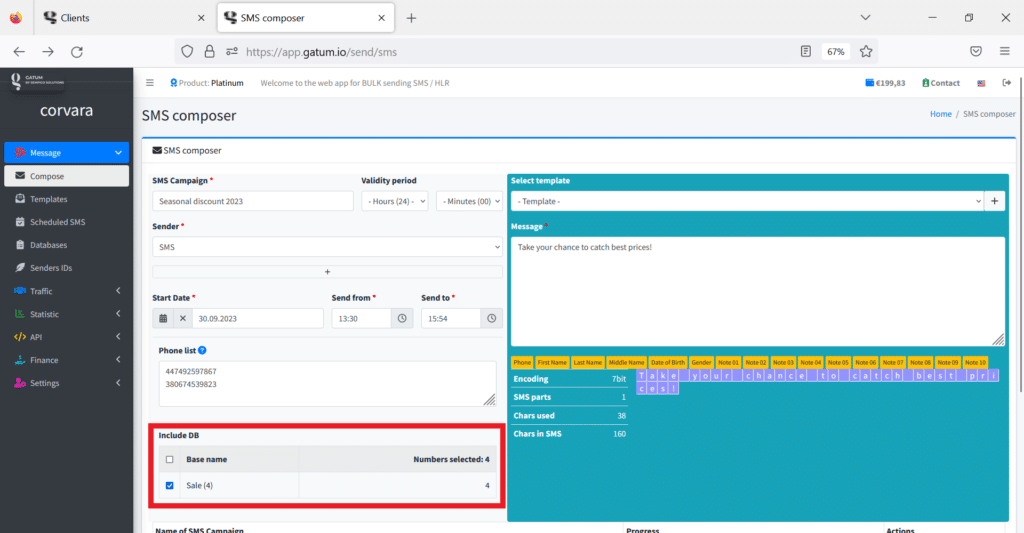The image size is (1024, 533).
Task: Click the SMS Campaign name input field
Action: [253, 201]
